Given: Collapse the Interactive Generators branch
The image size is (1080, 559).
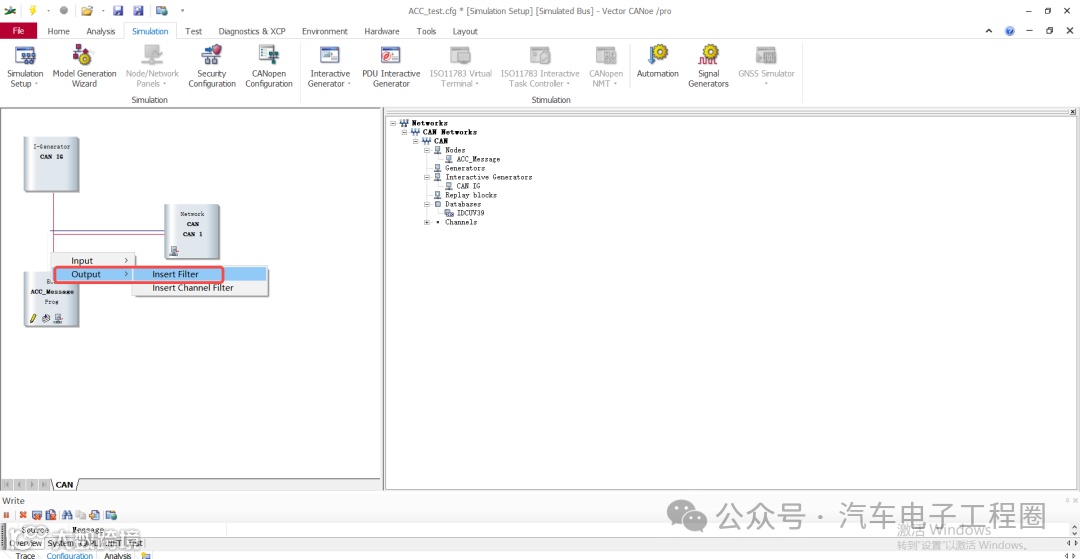Looking at the screenshot, I should point(427,177).
